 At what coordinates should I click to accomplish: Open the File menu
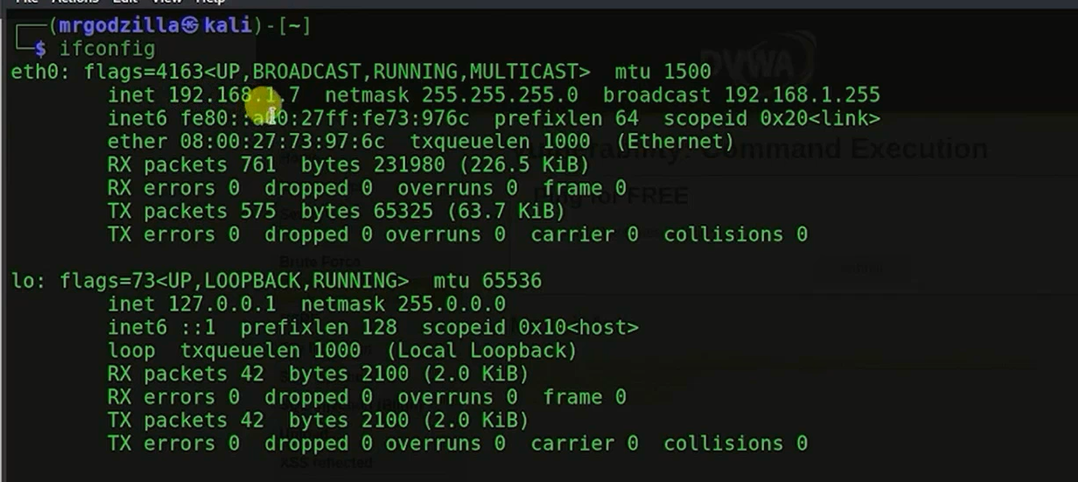click(26, 2)
